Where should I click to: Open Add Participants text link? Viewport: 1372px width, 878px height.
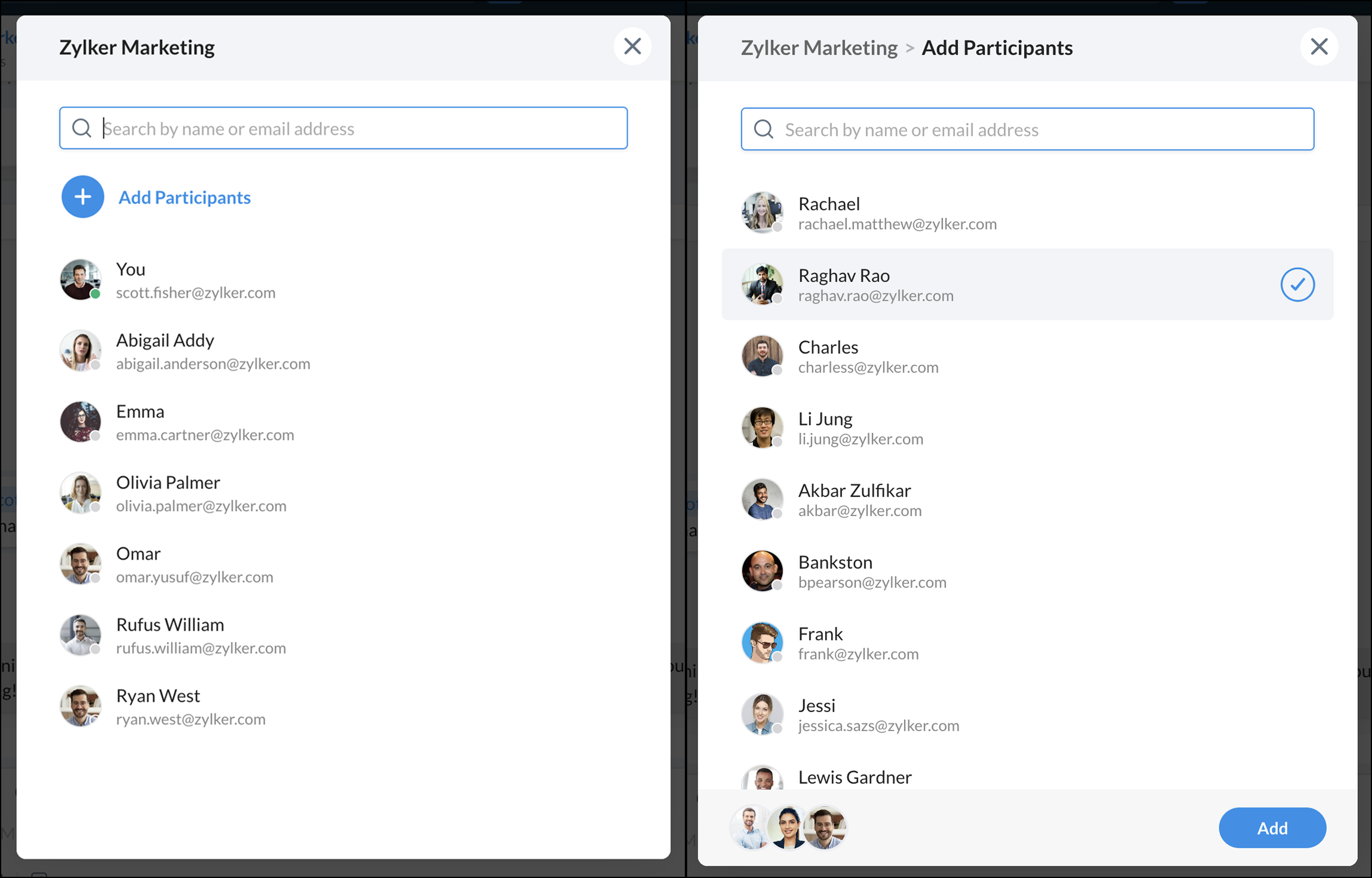(x=184, y=197)
